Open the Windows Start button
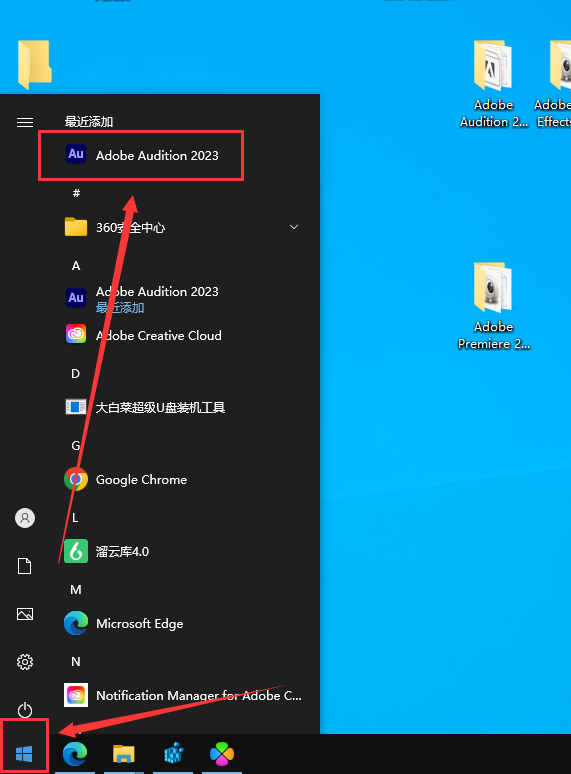Image resolution: width=571 pixels, height=774 pixels. 24,753
